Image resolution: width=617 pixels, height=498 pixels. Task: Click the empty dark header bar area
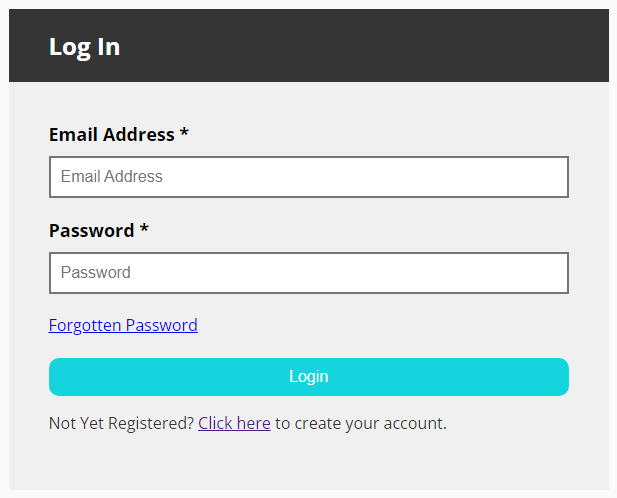click(400, 46)
